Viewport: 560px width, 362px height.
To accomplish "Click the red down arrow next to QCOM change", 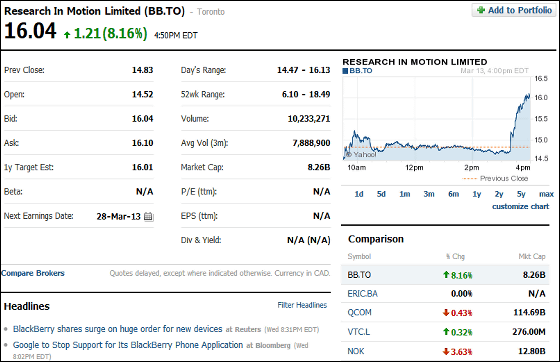I will tap(446, 313).
